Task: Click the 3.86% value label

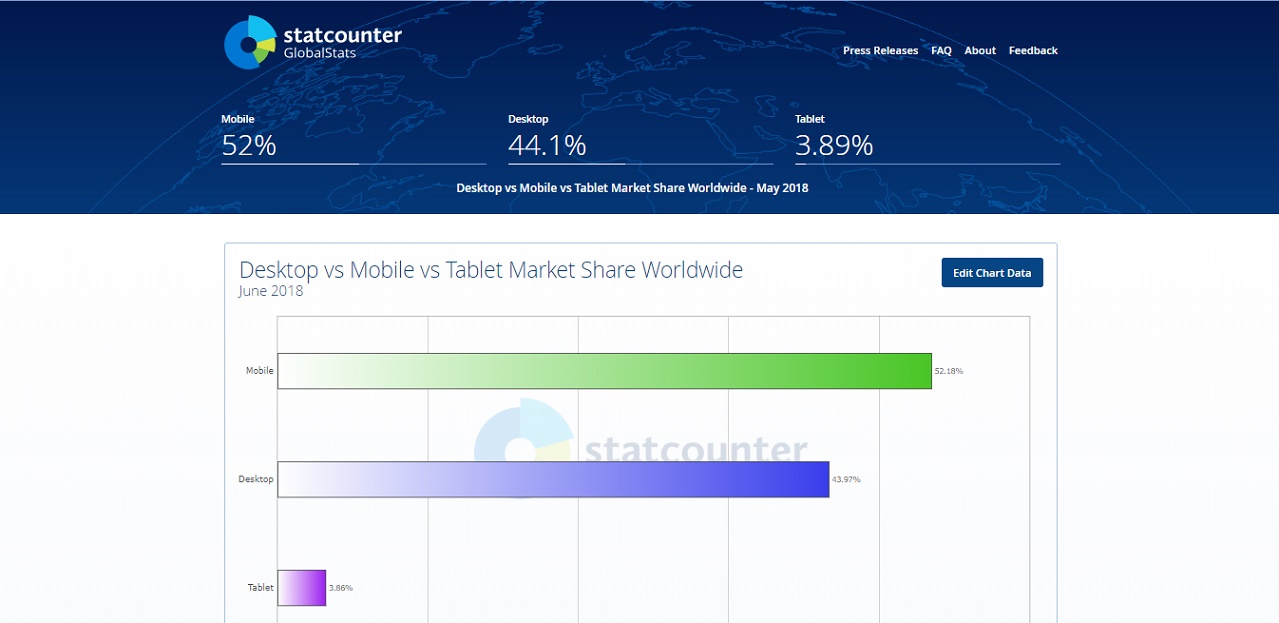Action: point(341,588)
